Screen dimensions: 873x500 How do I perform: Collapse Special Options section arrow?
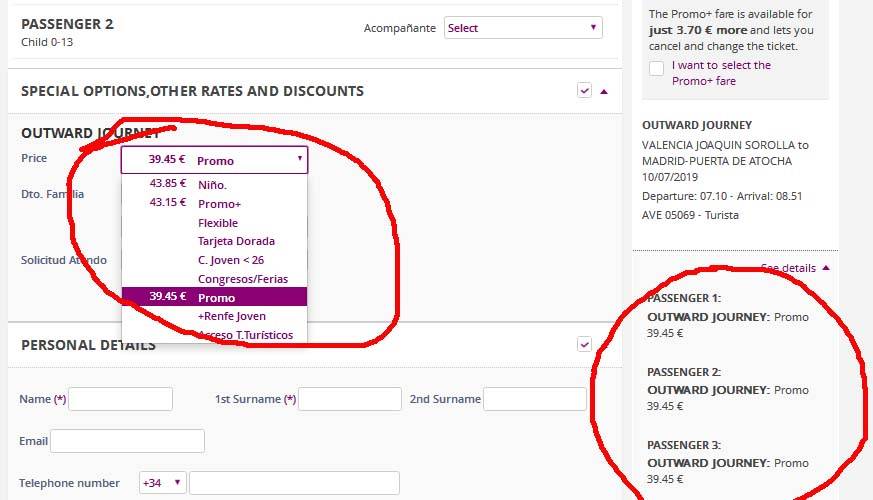tap(604, 91)
